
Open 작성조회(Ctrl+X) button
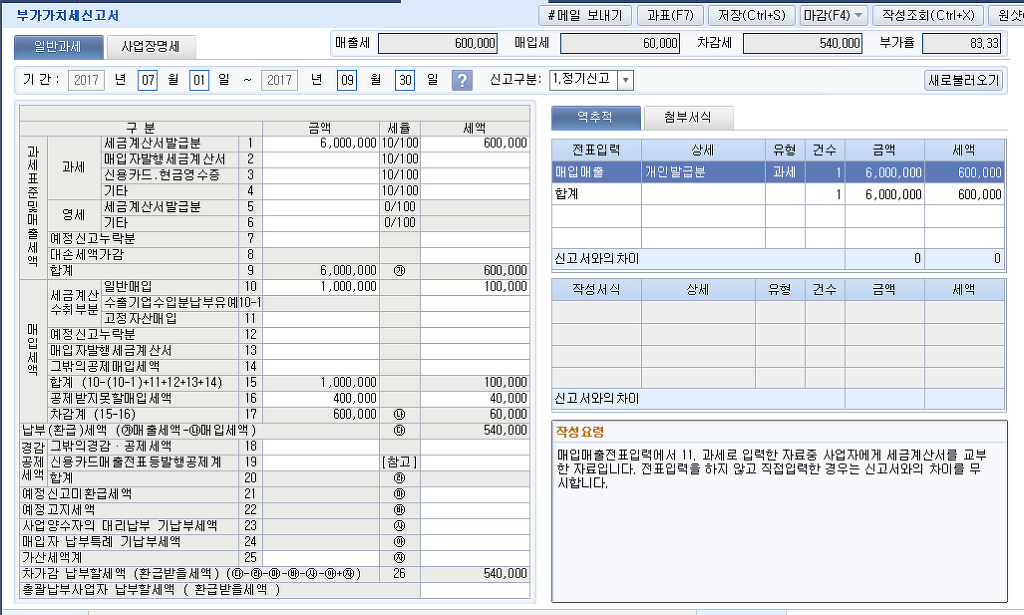coord(925,15)
